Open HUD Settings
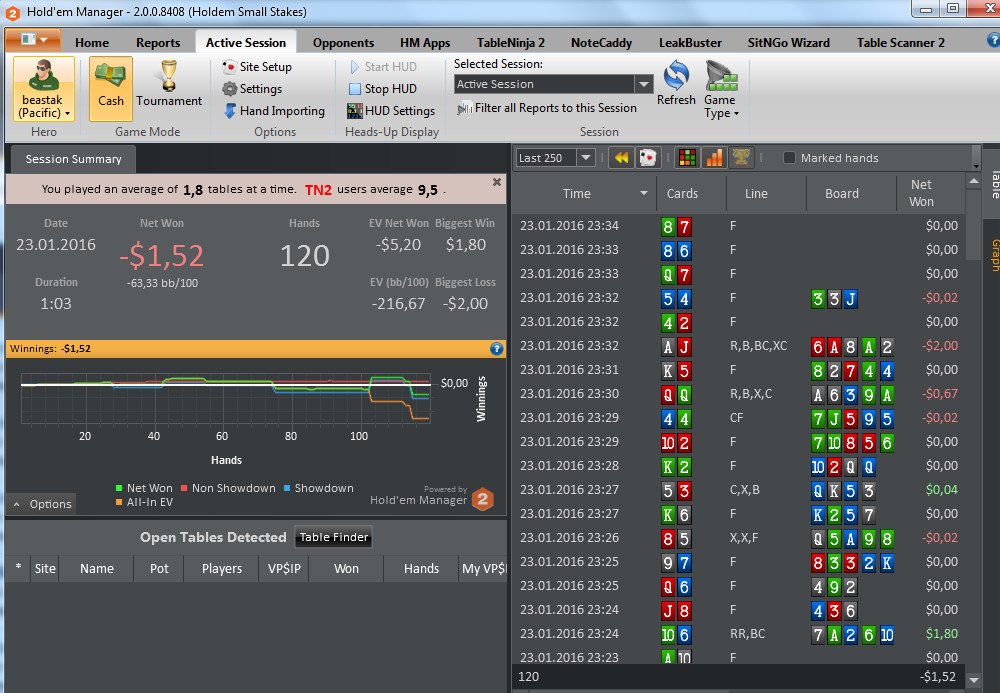The height and width of the screenshot is (693, 1000). 391,111
